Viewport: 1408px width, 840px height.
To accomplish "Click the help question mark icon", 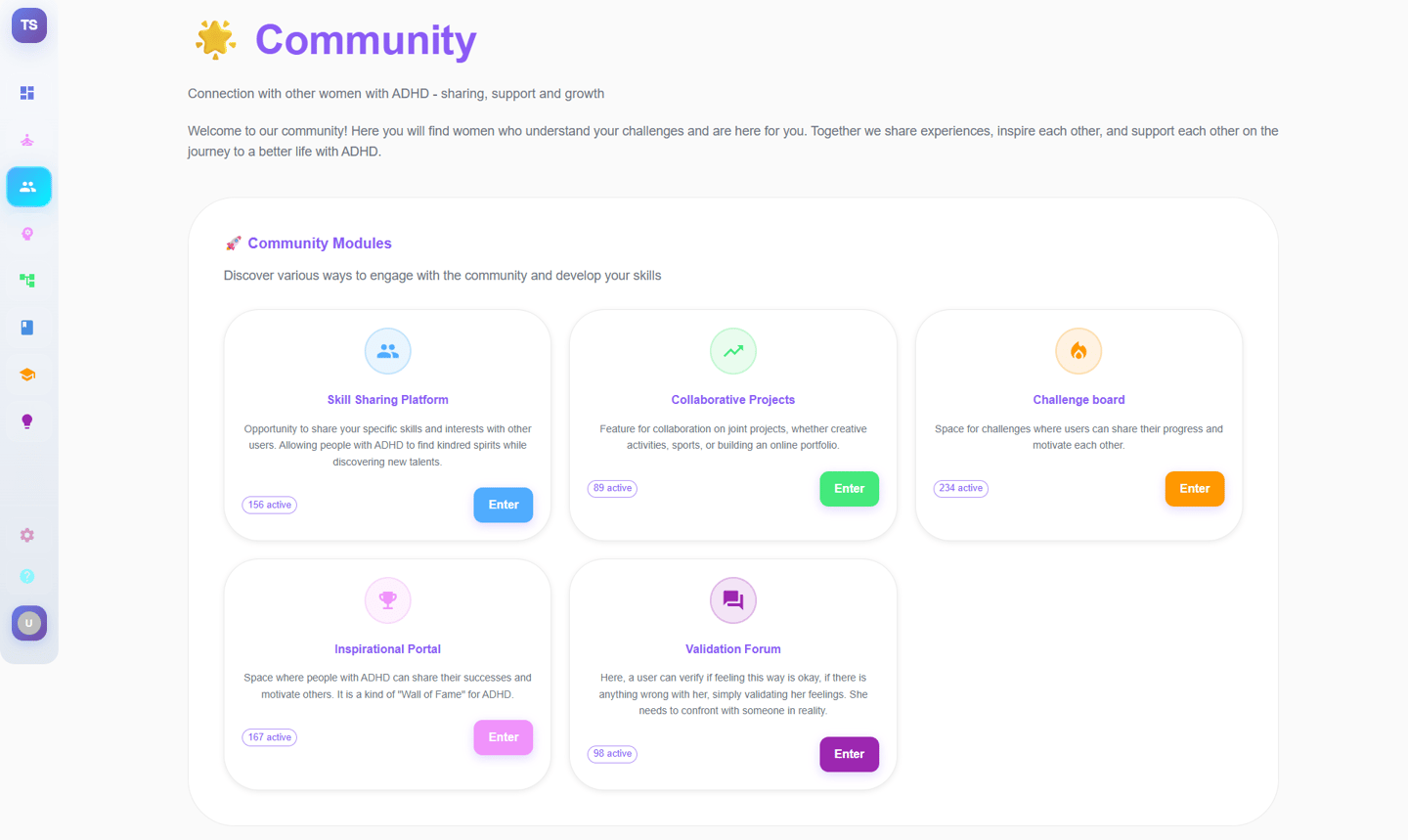I will tap(27, 576).
